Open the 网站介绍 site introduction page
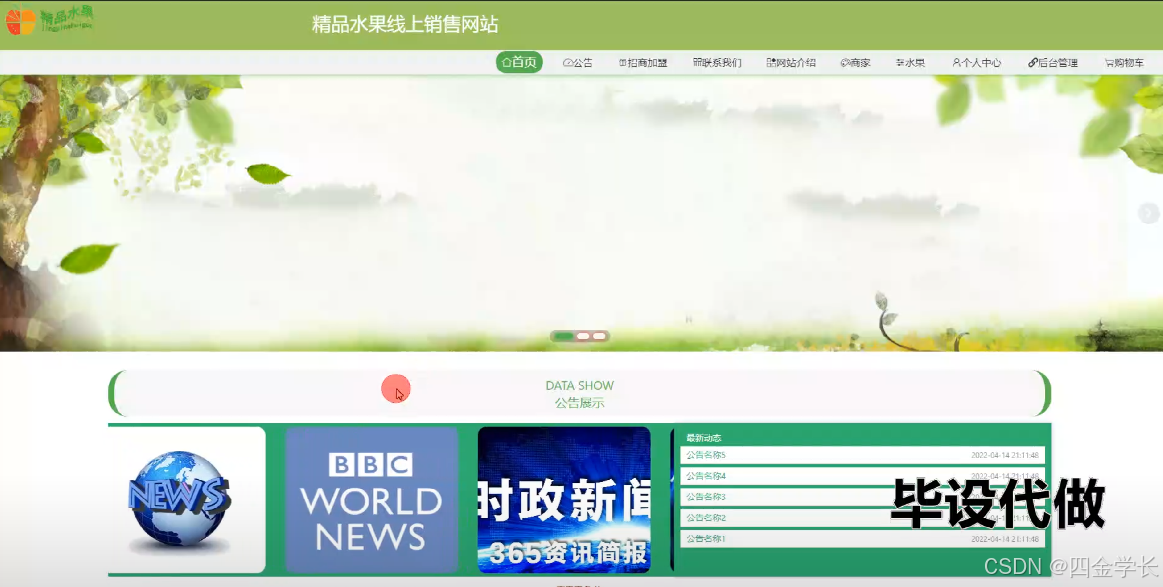The image size is (1163, 587). click(791, 63)
